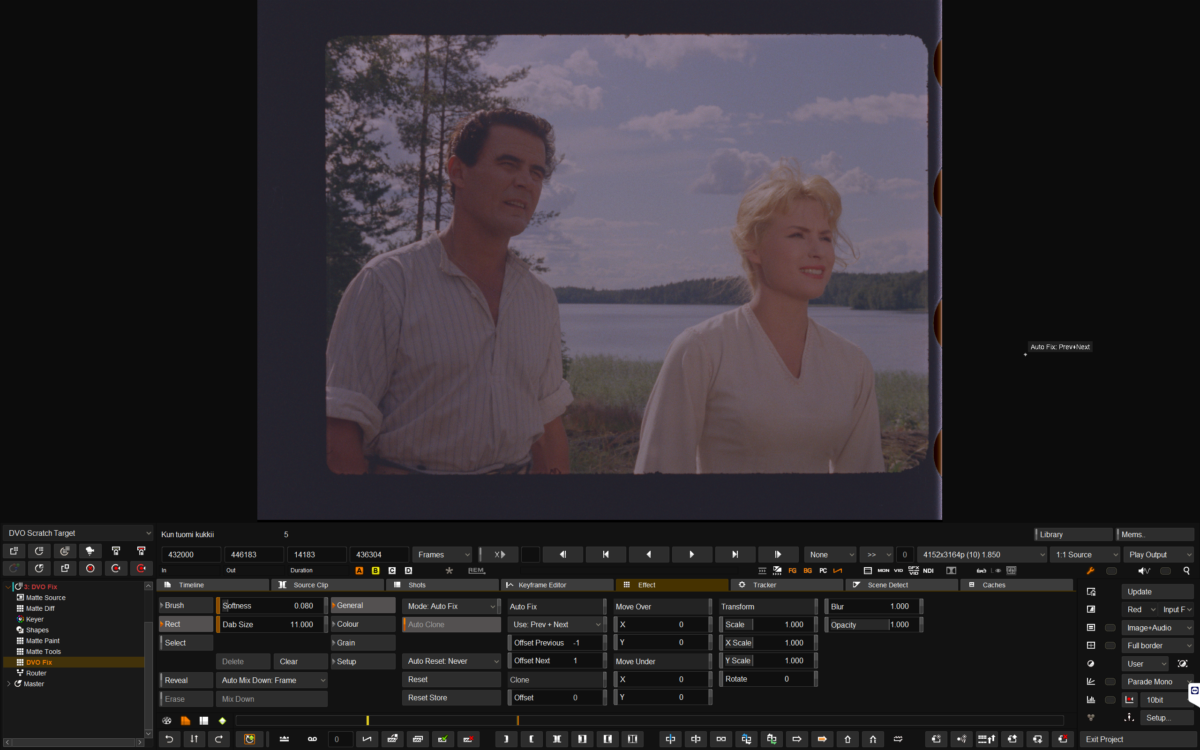Click the NDI output icon
Screen dimensions: 1200x750
tap(928, 571)
